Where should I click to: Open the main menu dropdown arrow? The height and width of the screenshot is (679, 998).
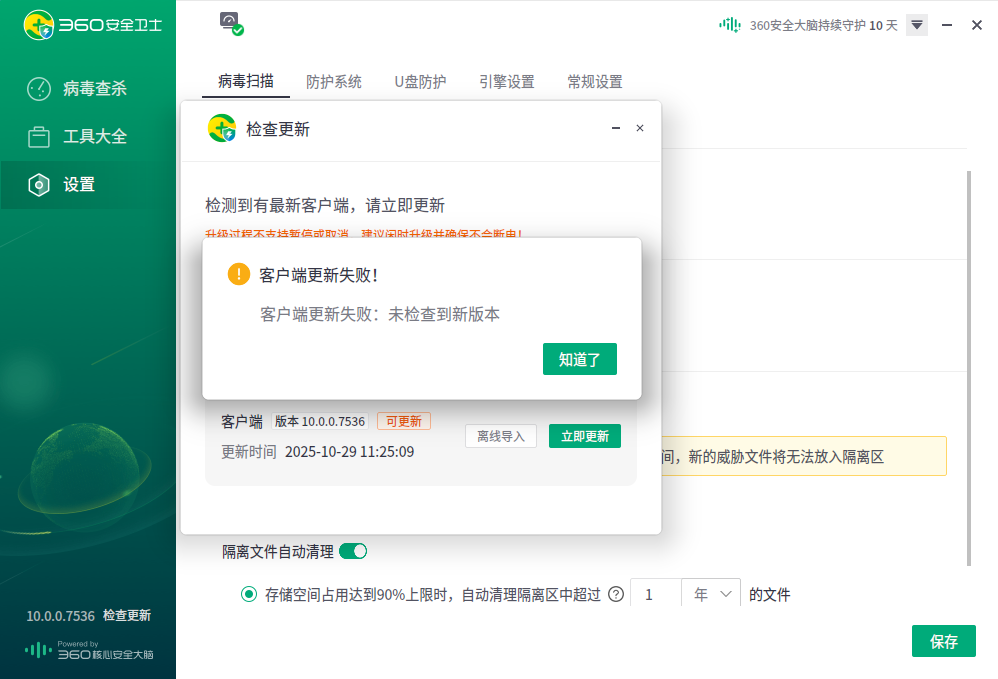917,25
